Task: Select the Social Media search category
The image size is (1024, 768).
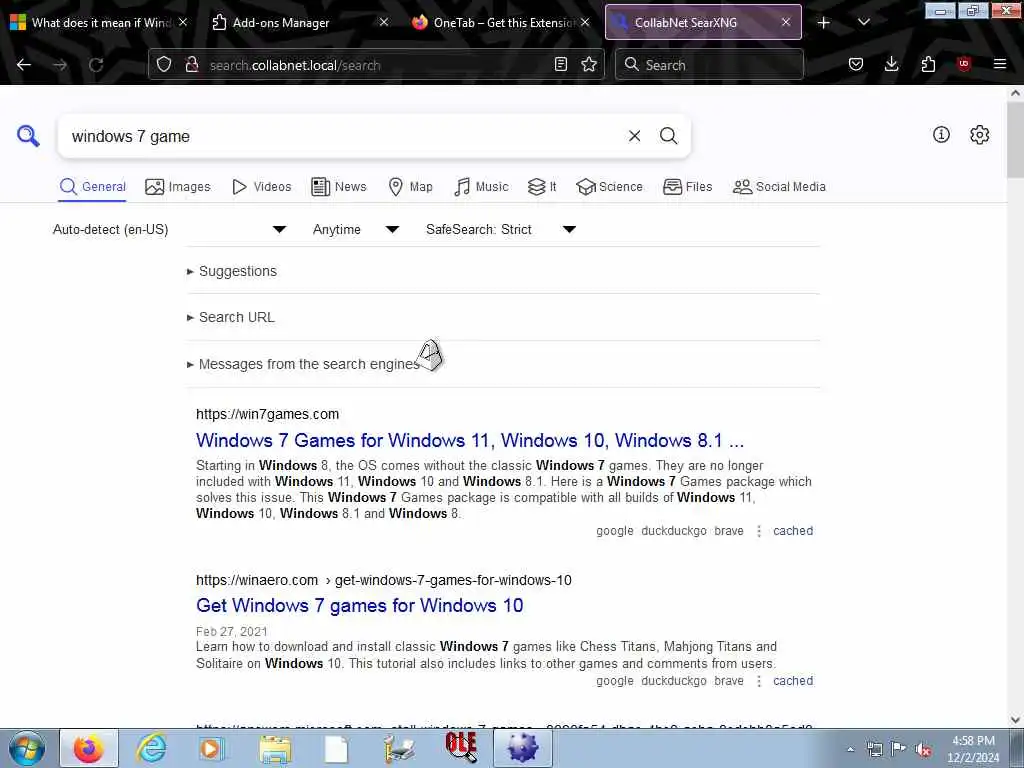Action: 779,187
